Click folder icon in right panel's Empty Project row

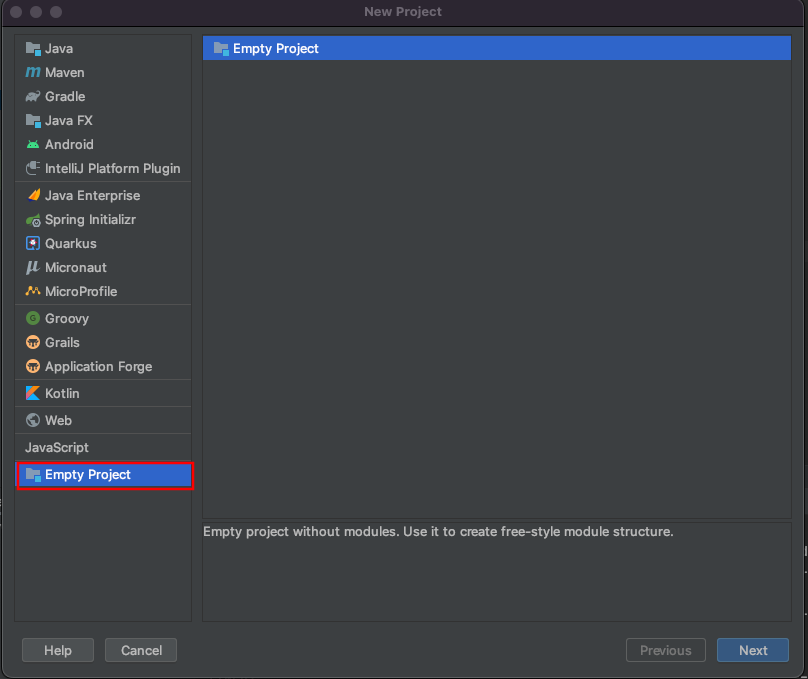(221, 49)
